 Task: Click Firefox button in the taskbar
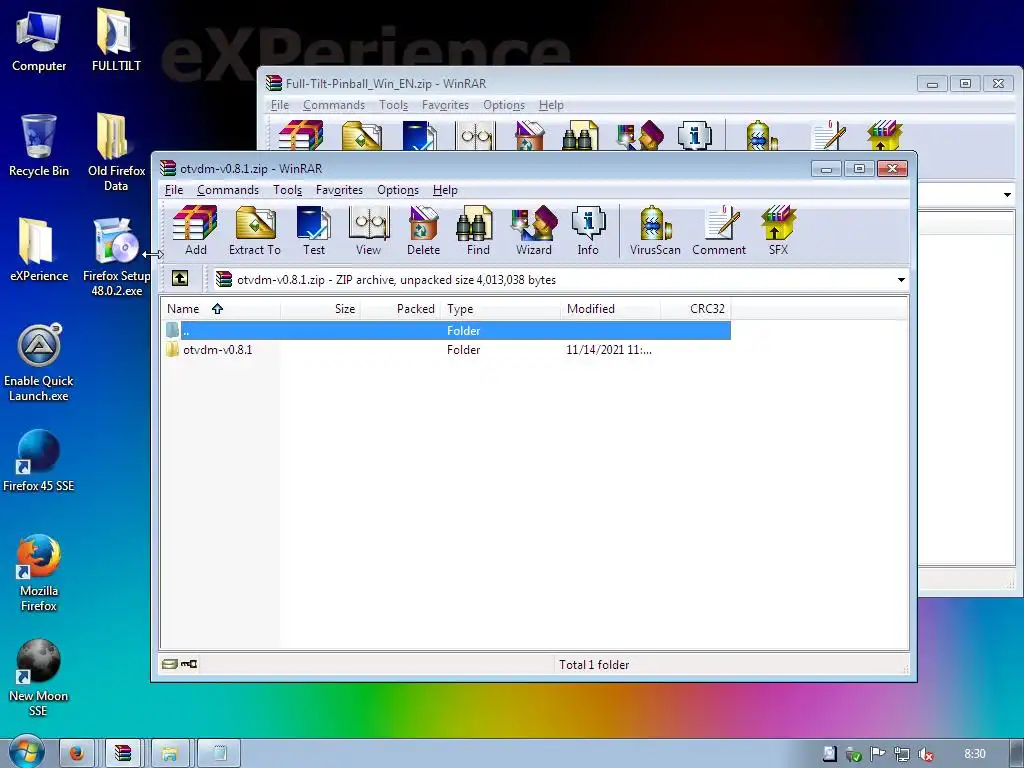[x=77, y=753]
